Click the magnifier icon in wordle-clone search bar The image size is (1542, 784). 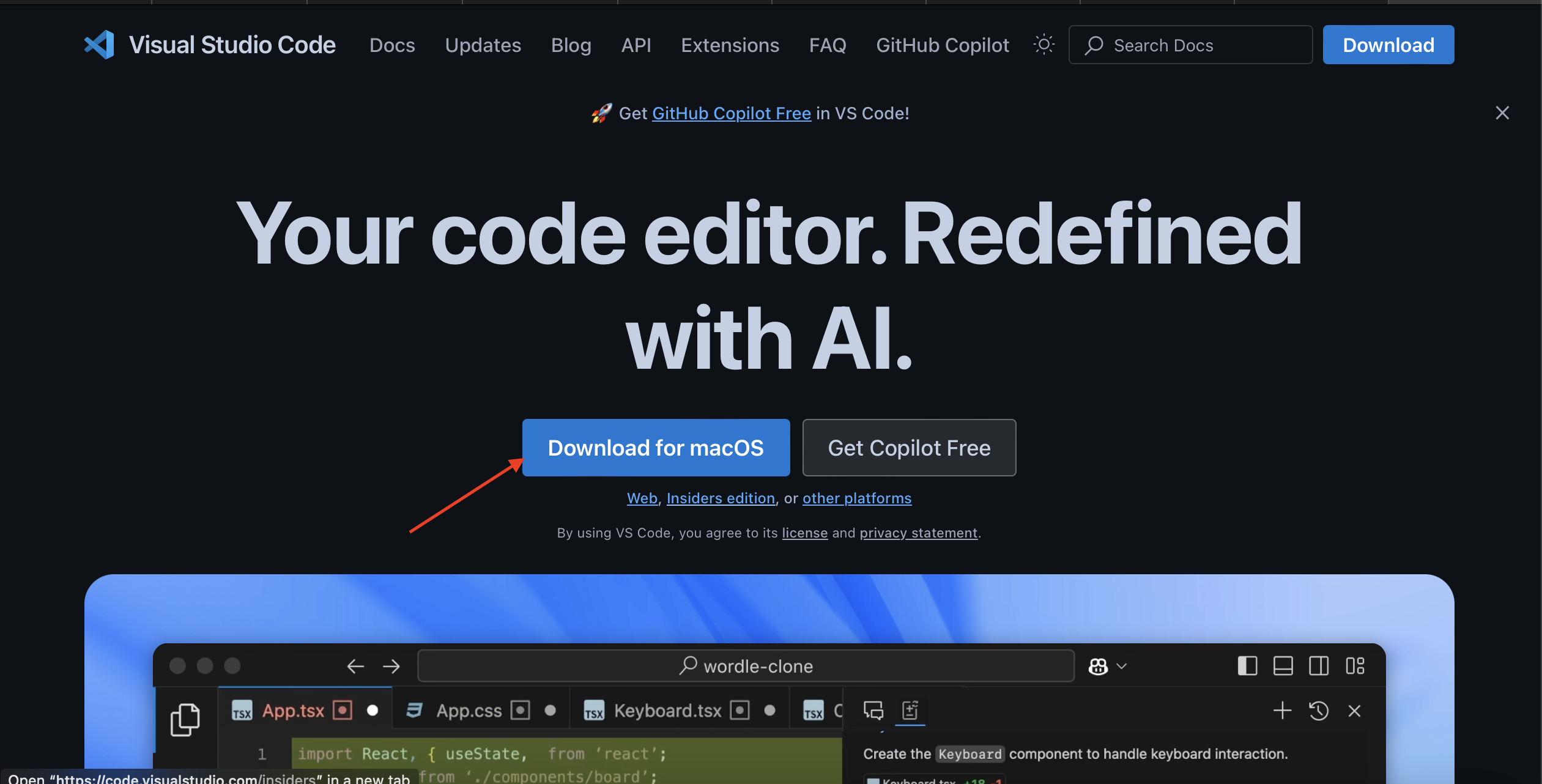click(688, 665)
